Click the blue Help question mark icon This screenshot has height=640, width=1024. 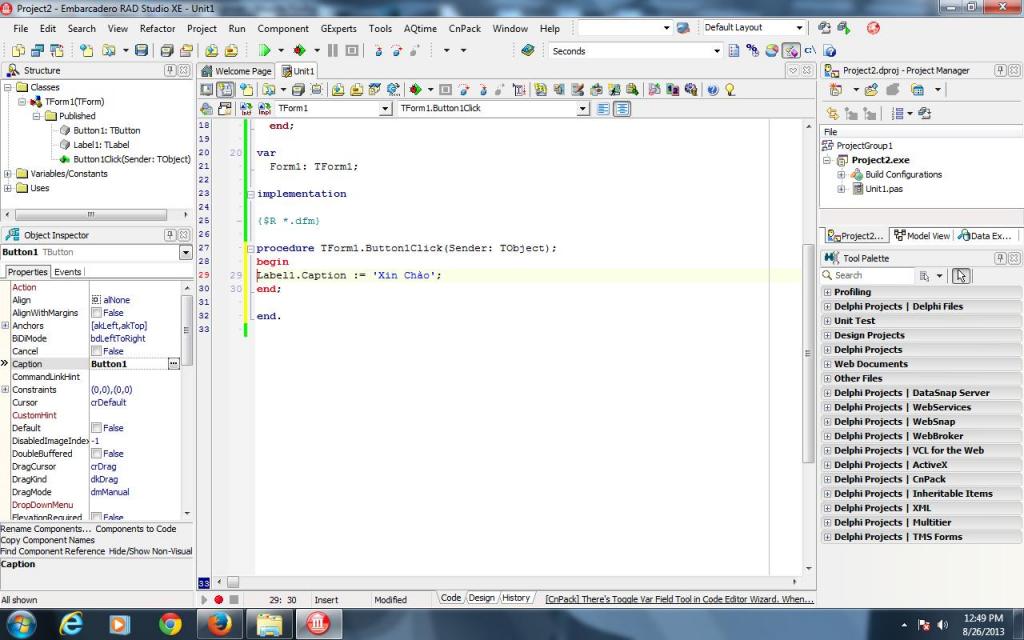click(x=713, y=89)
